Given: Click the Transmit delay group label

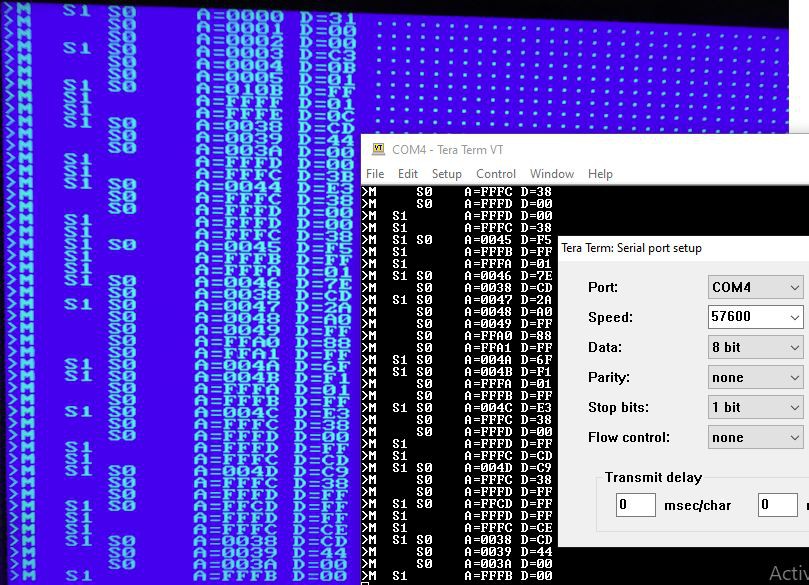Looking at the screenshot, I should click(653, 477).
